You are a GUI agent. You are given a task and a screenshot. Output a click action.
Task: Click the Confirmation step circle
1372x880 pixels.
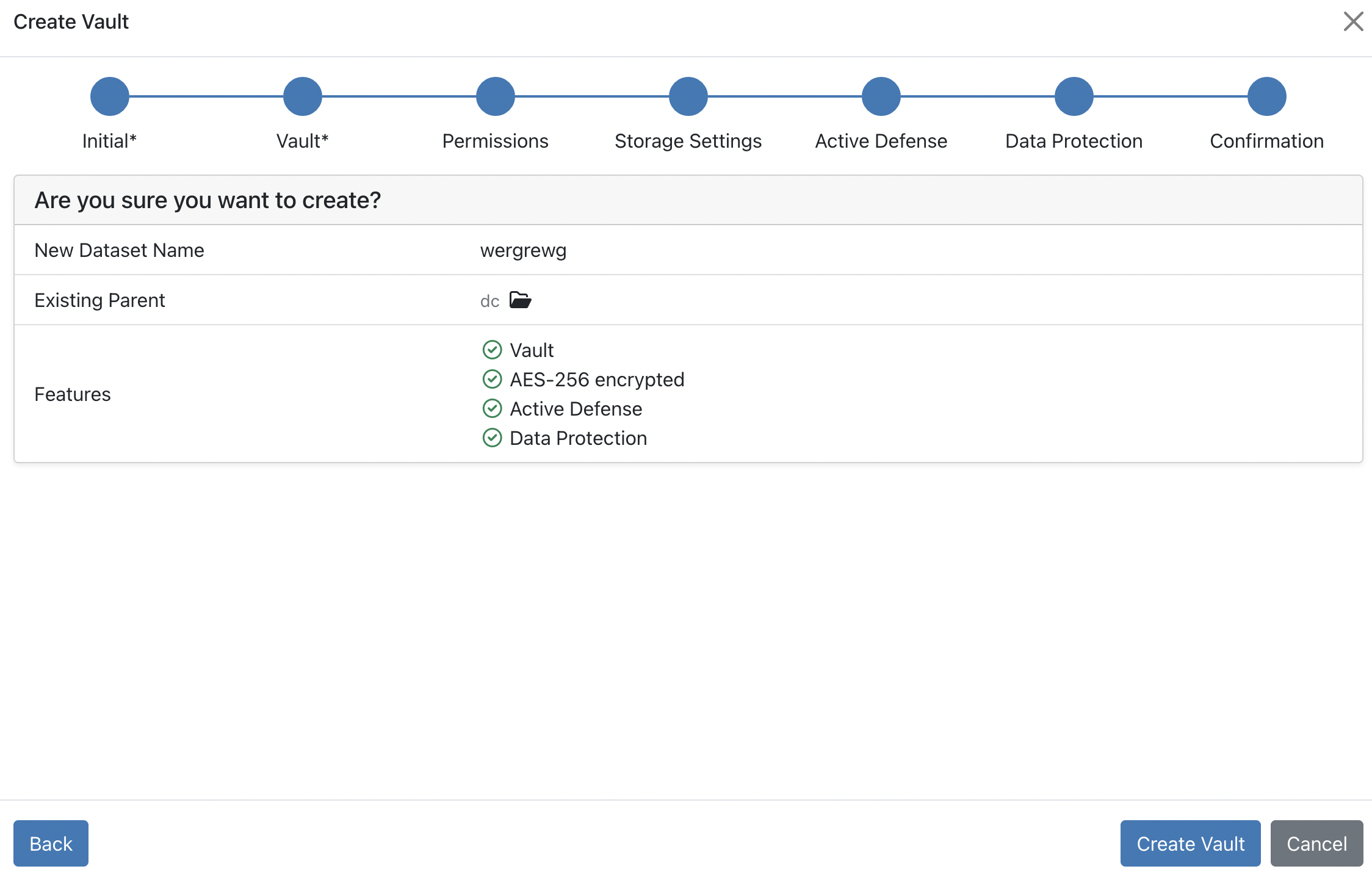(x=1267, y=96)
